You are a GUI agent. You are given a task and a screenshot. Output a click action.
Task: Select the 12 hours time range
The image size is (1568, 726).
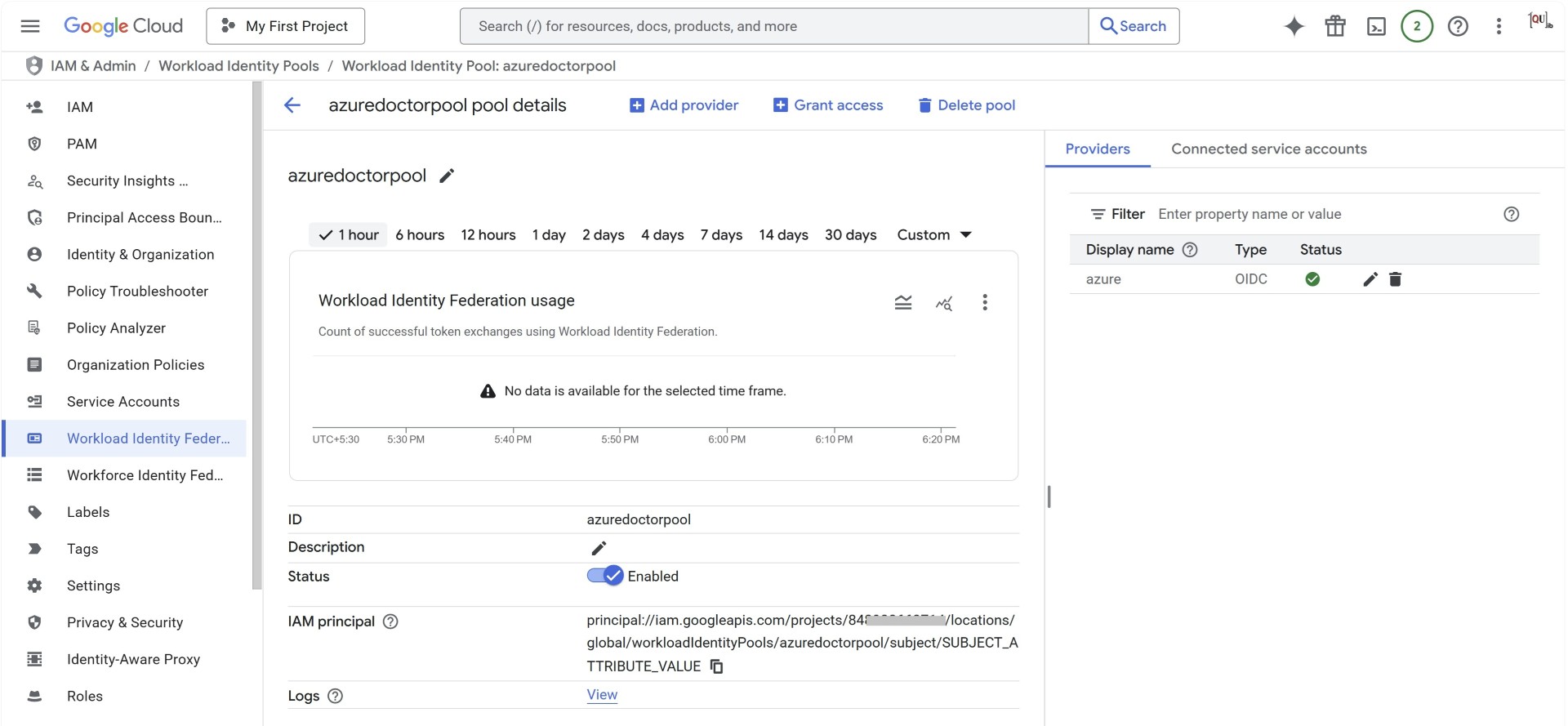[488, 235]
